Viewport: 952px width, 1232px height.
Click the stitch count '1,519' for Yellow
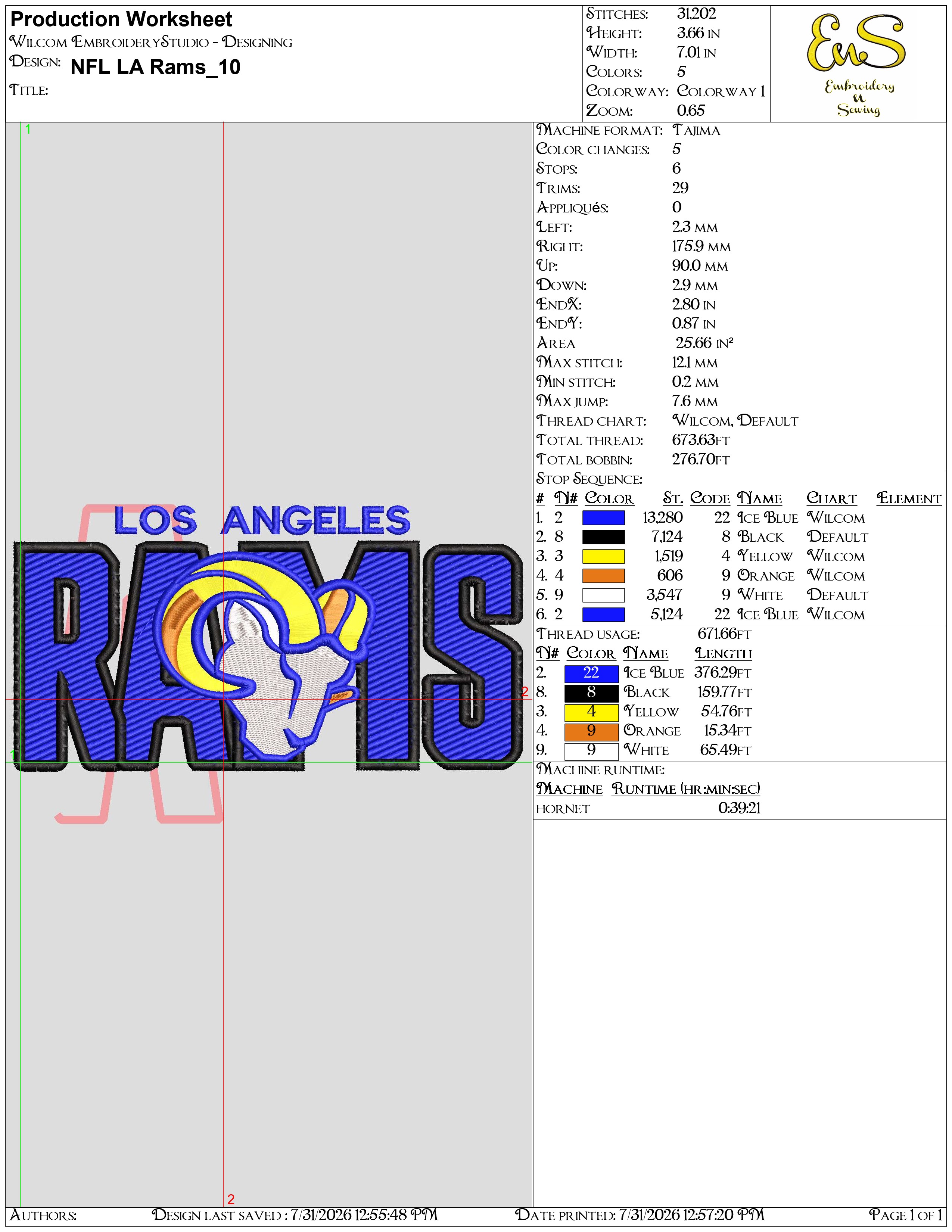click(x=668, y=556)
